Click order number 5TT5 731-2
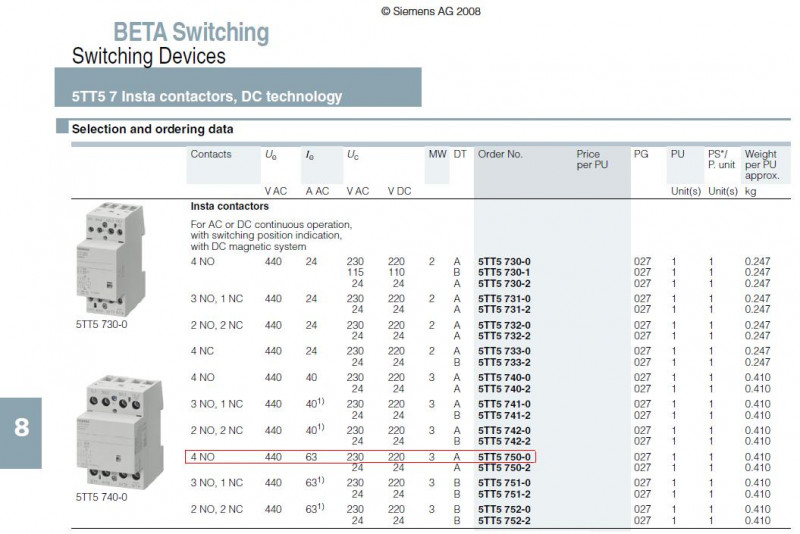This screenshot has width=800, height=534. (x=504, y=310)
